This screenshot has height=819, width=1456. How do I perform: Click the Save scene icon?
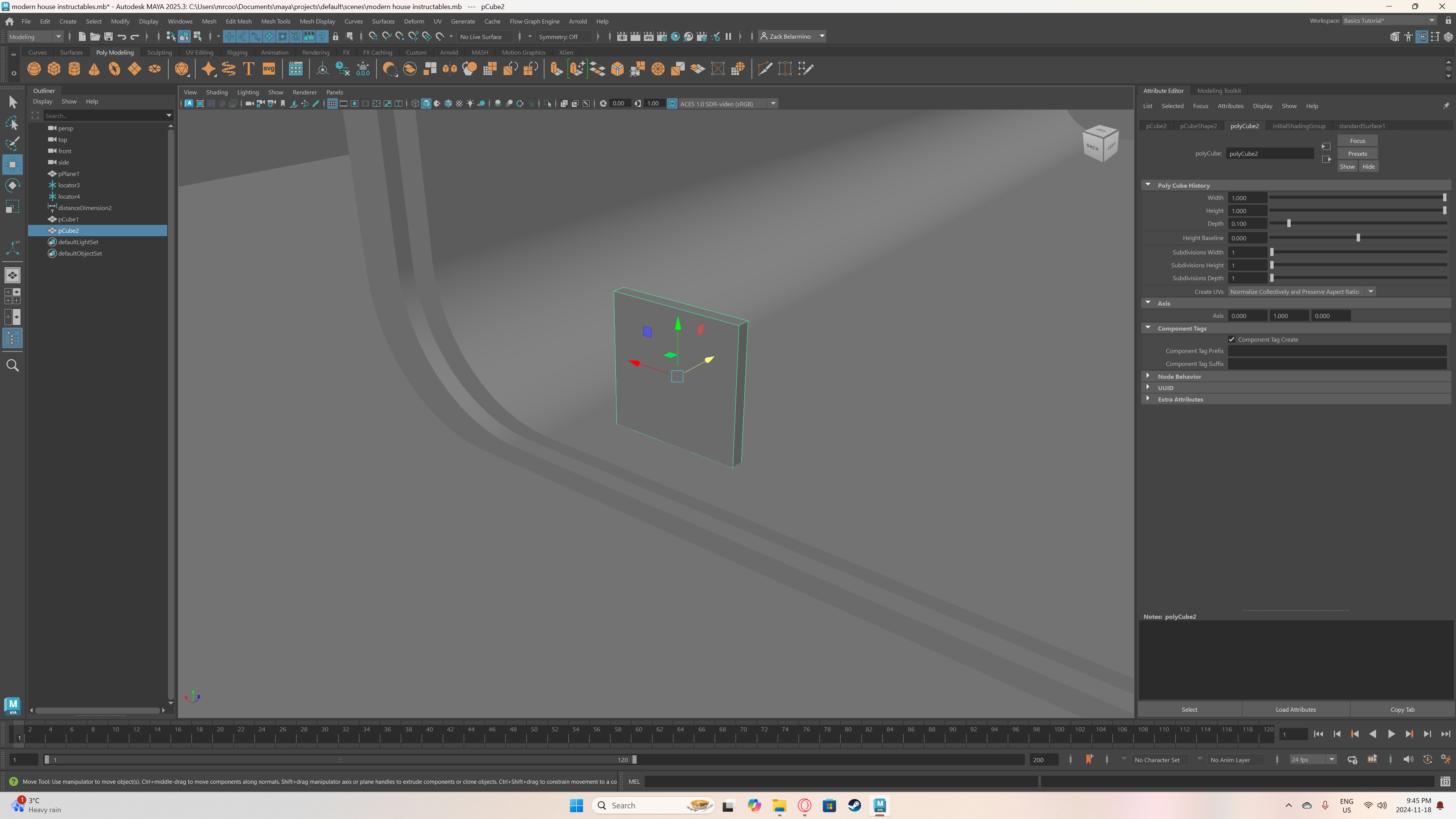click(x=108, y=37)
